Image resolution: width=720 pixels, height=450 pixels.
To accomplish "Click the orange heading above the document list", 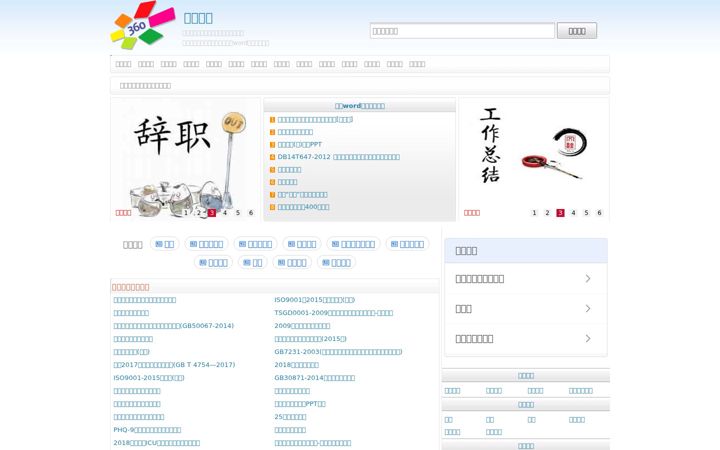I will point(130,287).
